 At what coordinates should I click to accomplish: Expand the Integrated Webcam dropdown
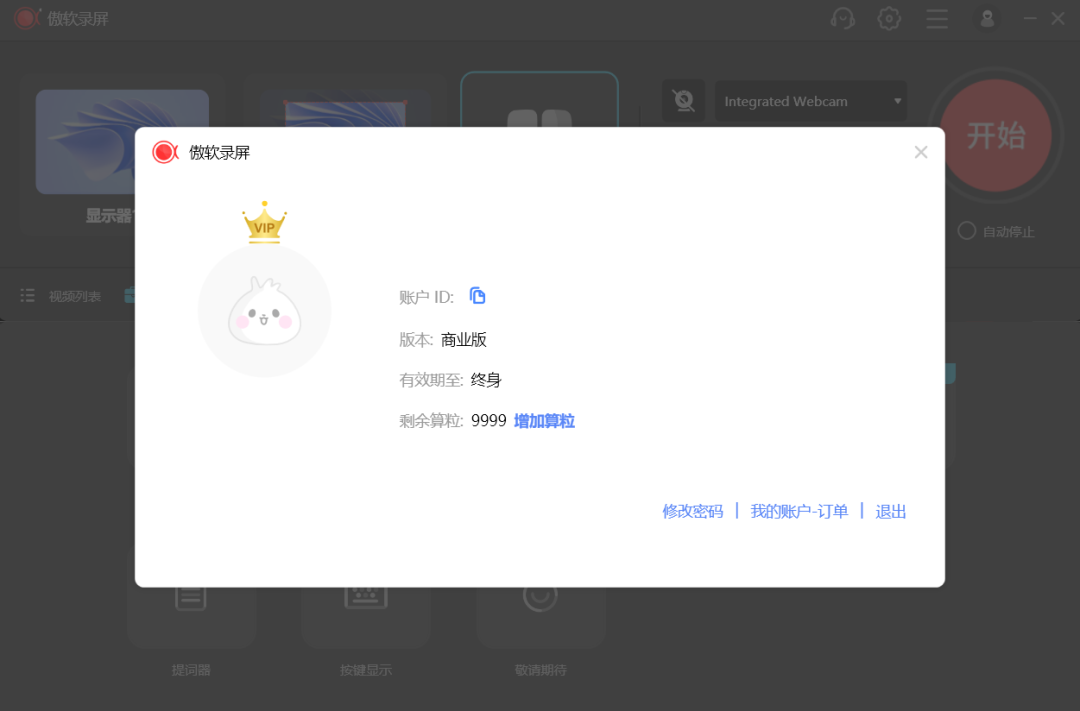(x=811, y=101)
